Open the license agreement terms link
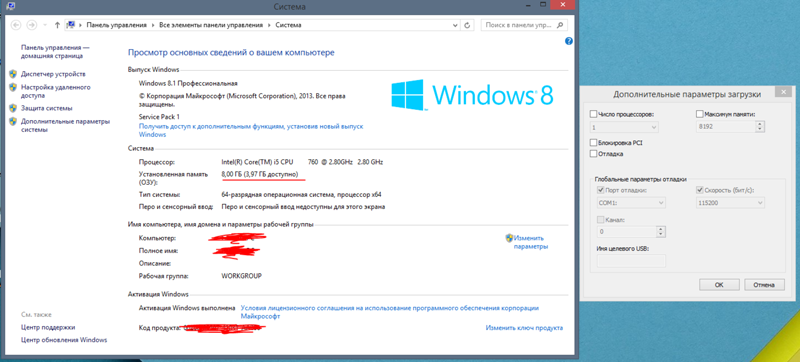Viewport: 800px width, 362px height. (x=390, y=312)
